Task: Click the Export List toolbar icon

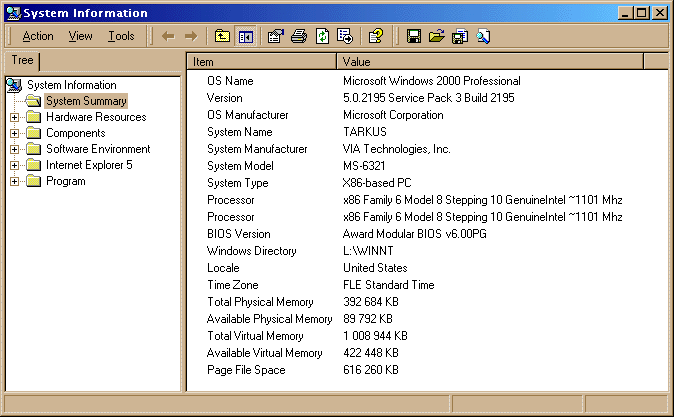Action: point(345,36)
